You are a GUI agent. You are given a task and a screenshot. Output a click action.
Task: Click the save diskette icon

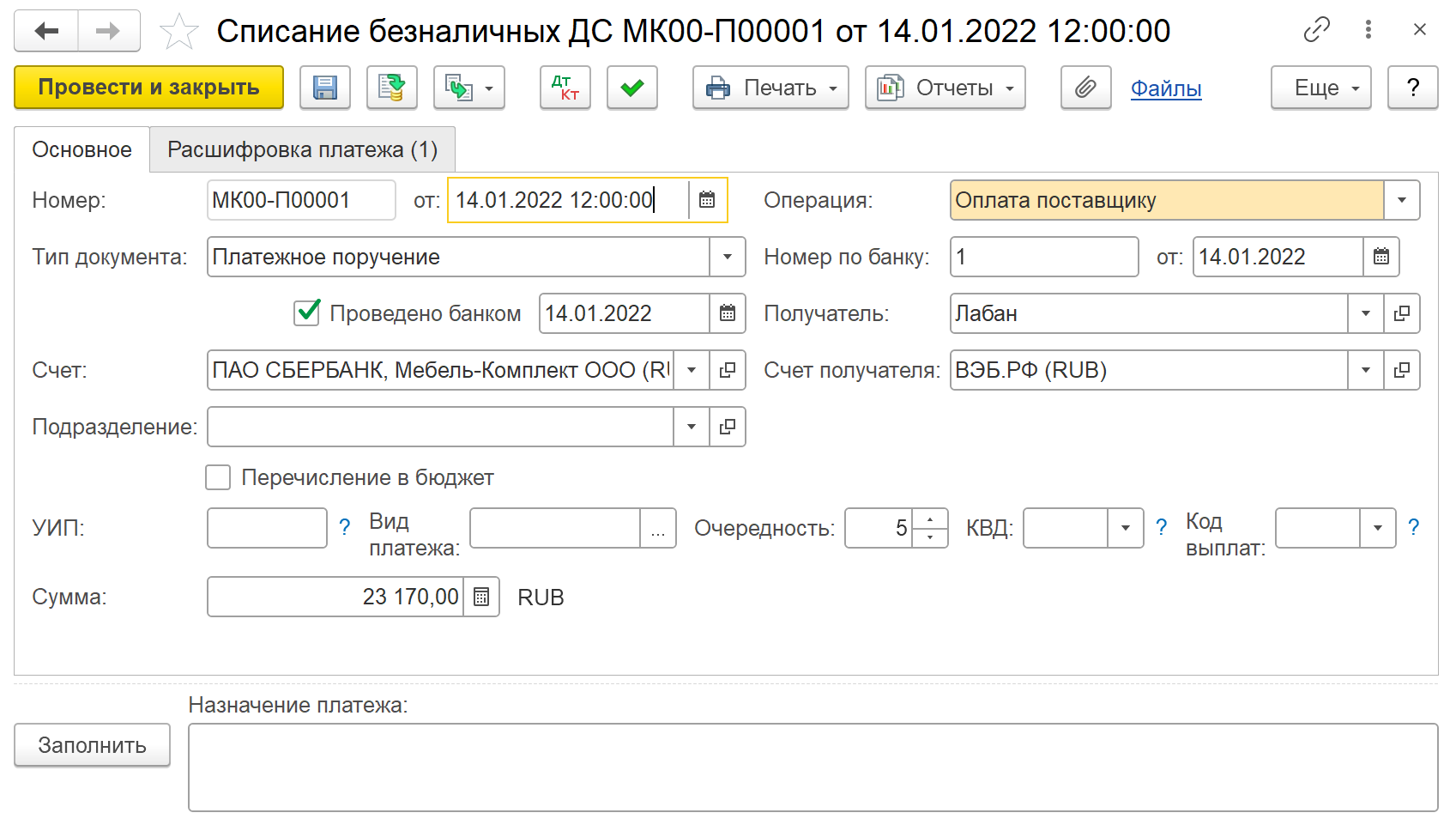pyautogui.click(x=324, y=88)
